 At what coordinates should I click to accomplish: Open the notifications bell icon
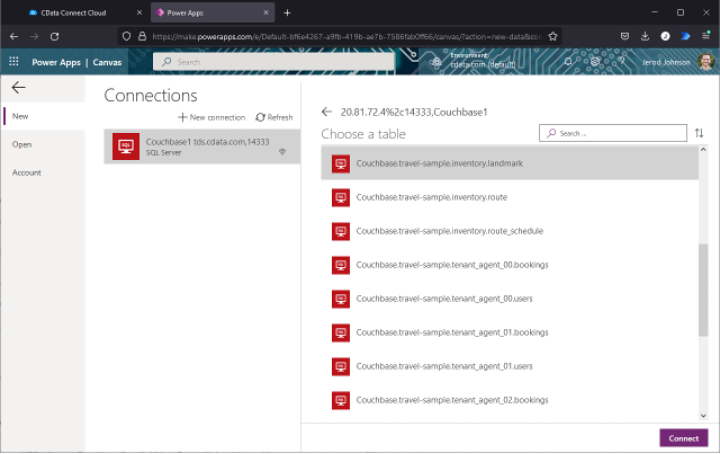[x=568, y=62]
